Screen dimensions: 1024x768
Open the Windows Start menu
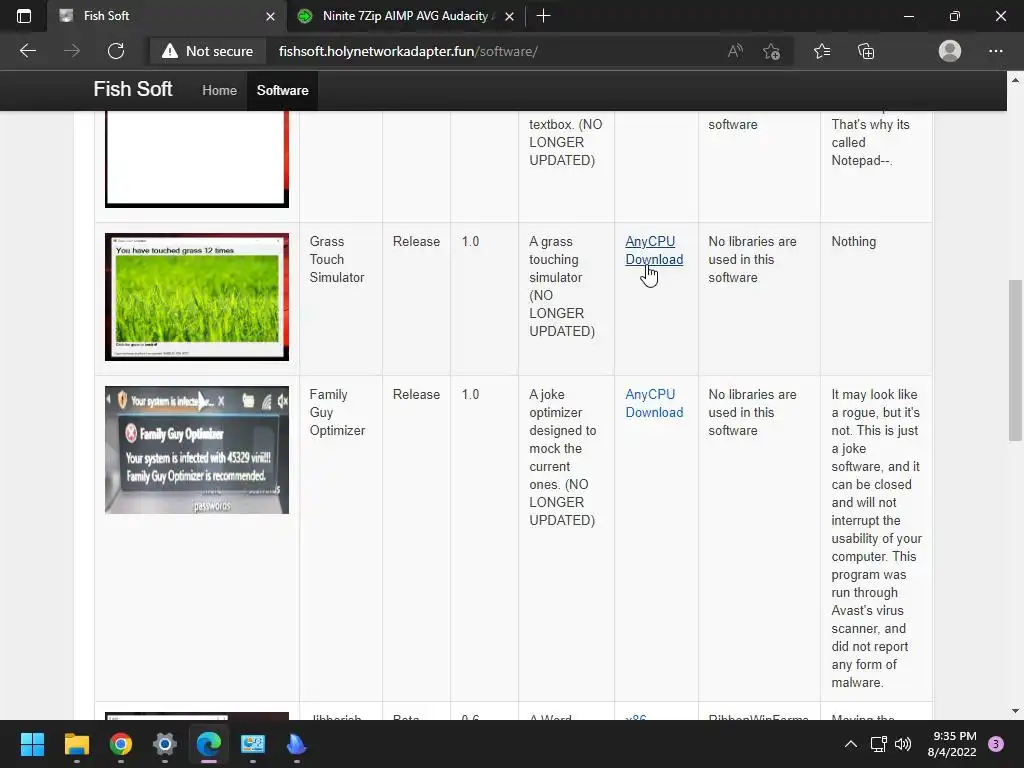tap(32, 744)
